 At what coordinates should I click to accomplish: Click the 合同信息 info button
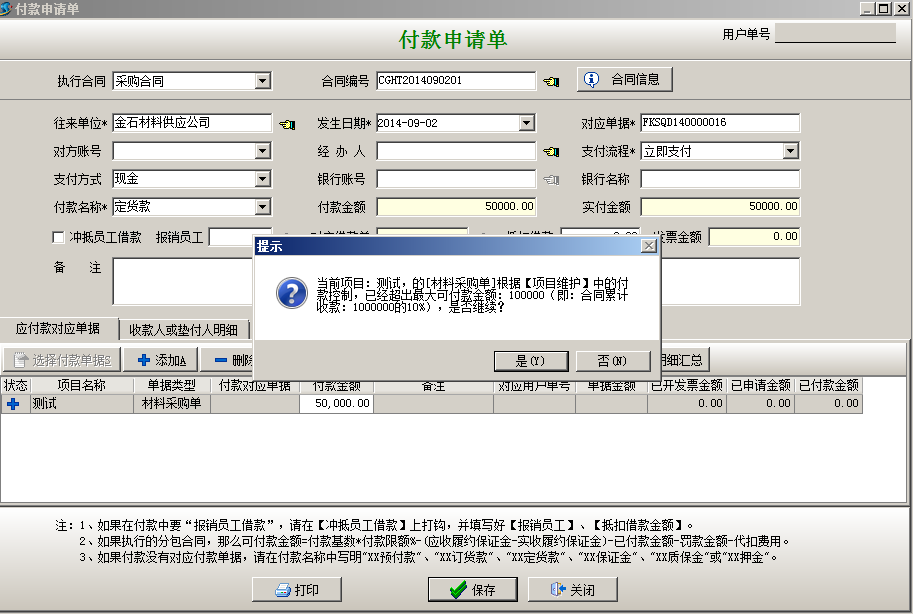click(x=625, y=79)
